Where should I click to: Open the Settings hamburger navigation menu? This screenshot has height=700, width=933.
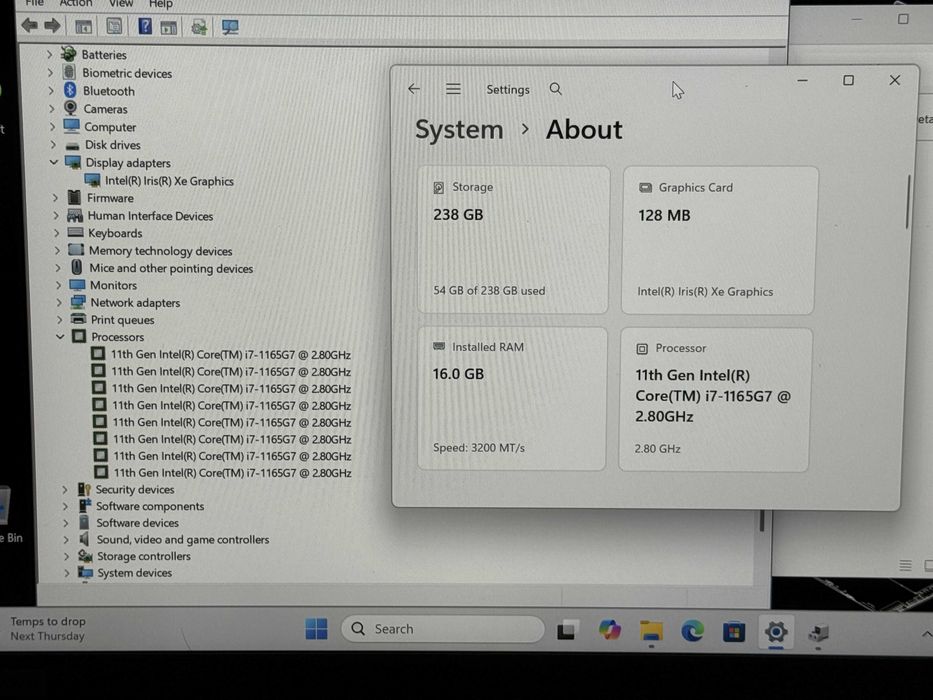point(453,89)
